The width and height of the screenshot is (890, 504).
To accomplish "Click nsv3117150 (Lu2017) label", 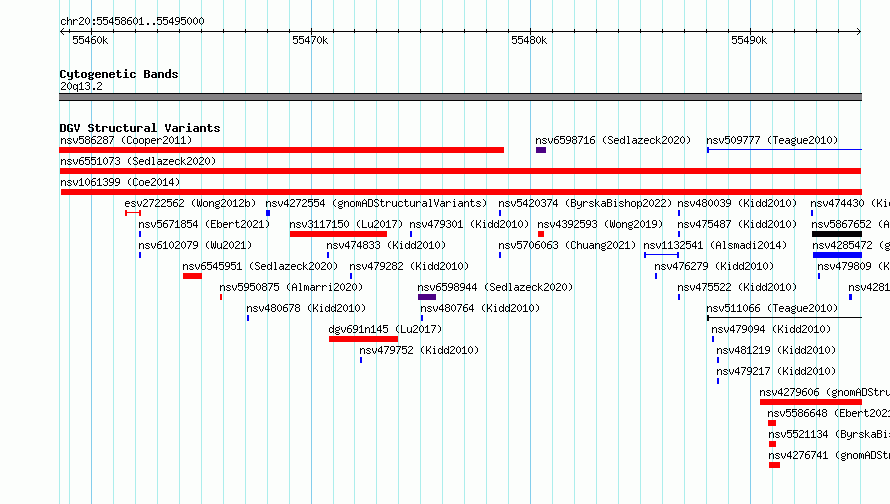I will 346,224.
